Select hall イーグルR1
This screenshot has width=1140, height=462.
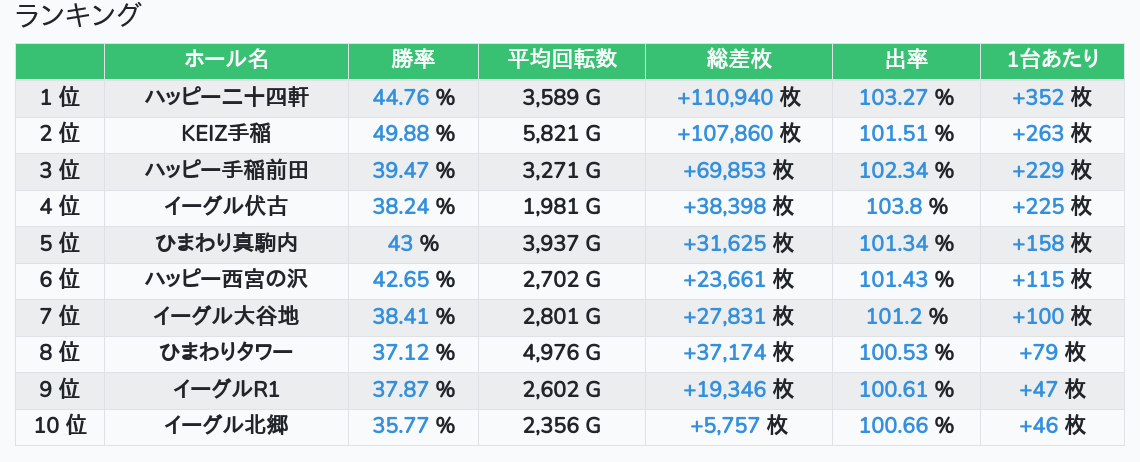(x=226, y=389)
